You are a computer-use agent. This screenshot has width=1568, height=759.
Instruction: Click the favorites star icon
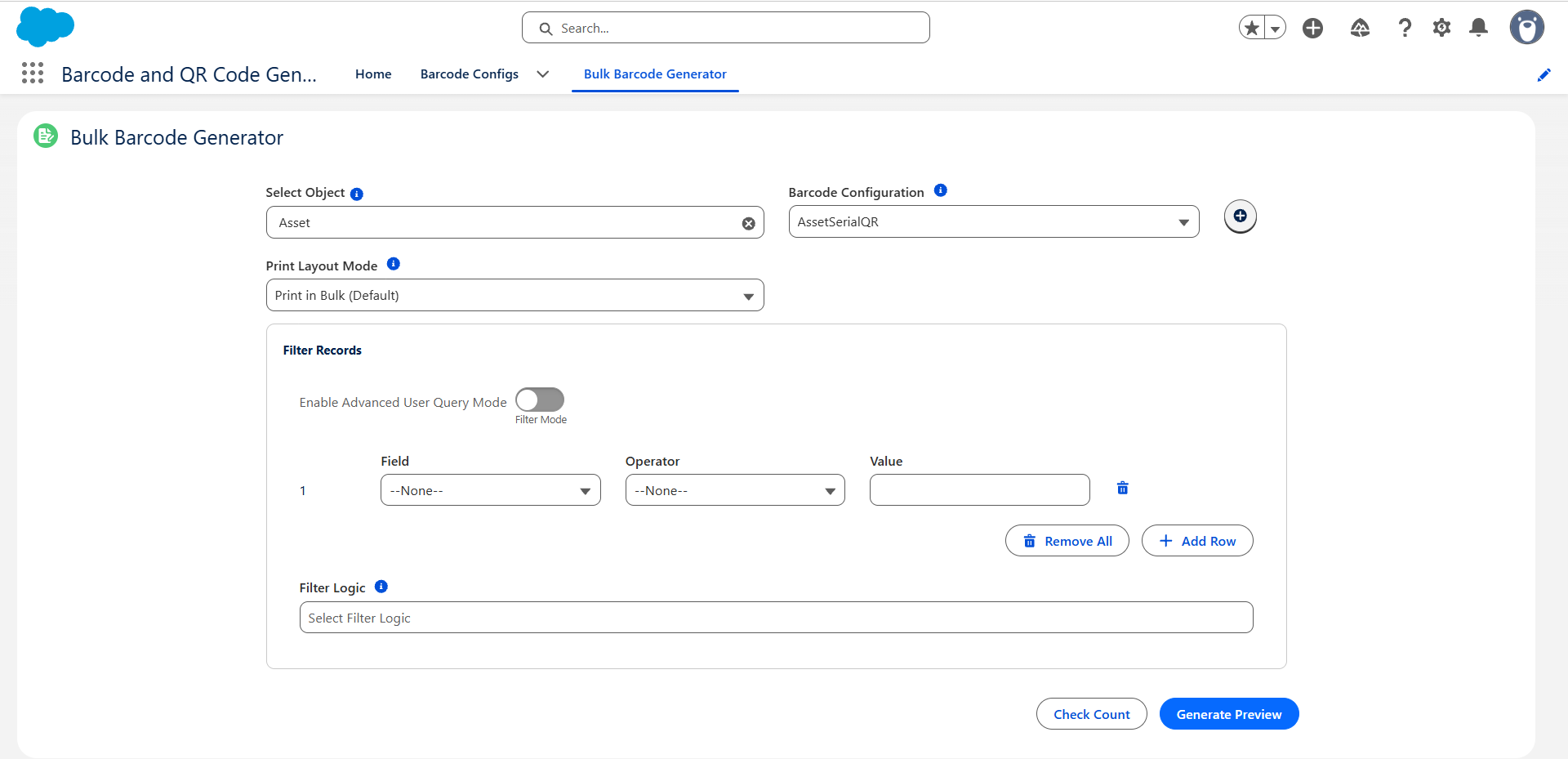tap(1252, 28)
